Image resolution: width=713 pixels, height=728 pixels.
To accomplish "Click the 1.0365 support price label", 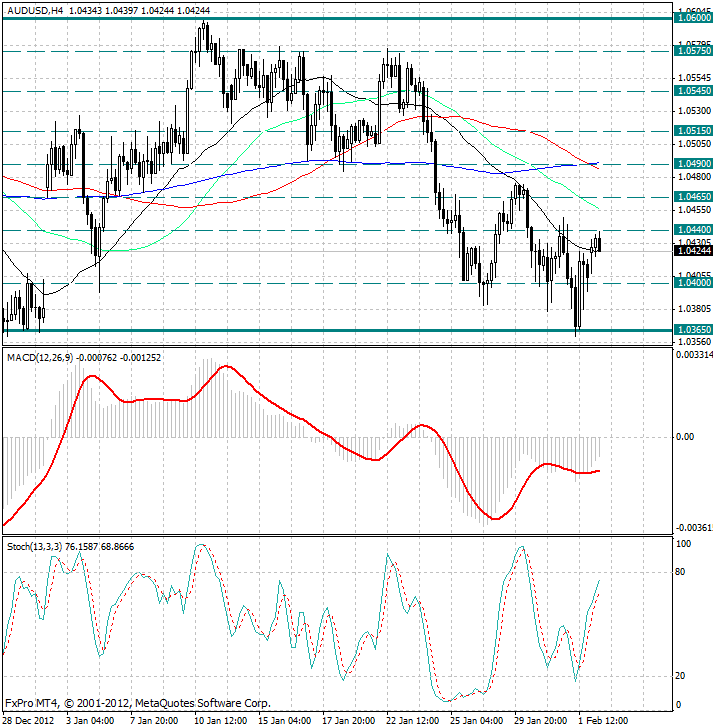I will click(x=693, y=329).
